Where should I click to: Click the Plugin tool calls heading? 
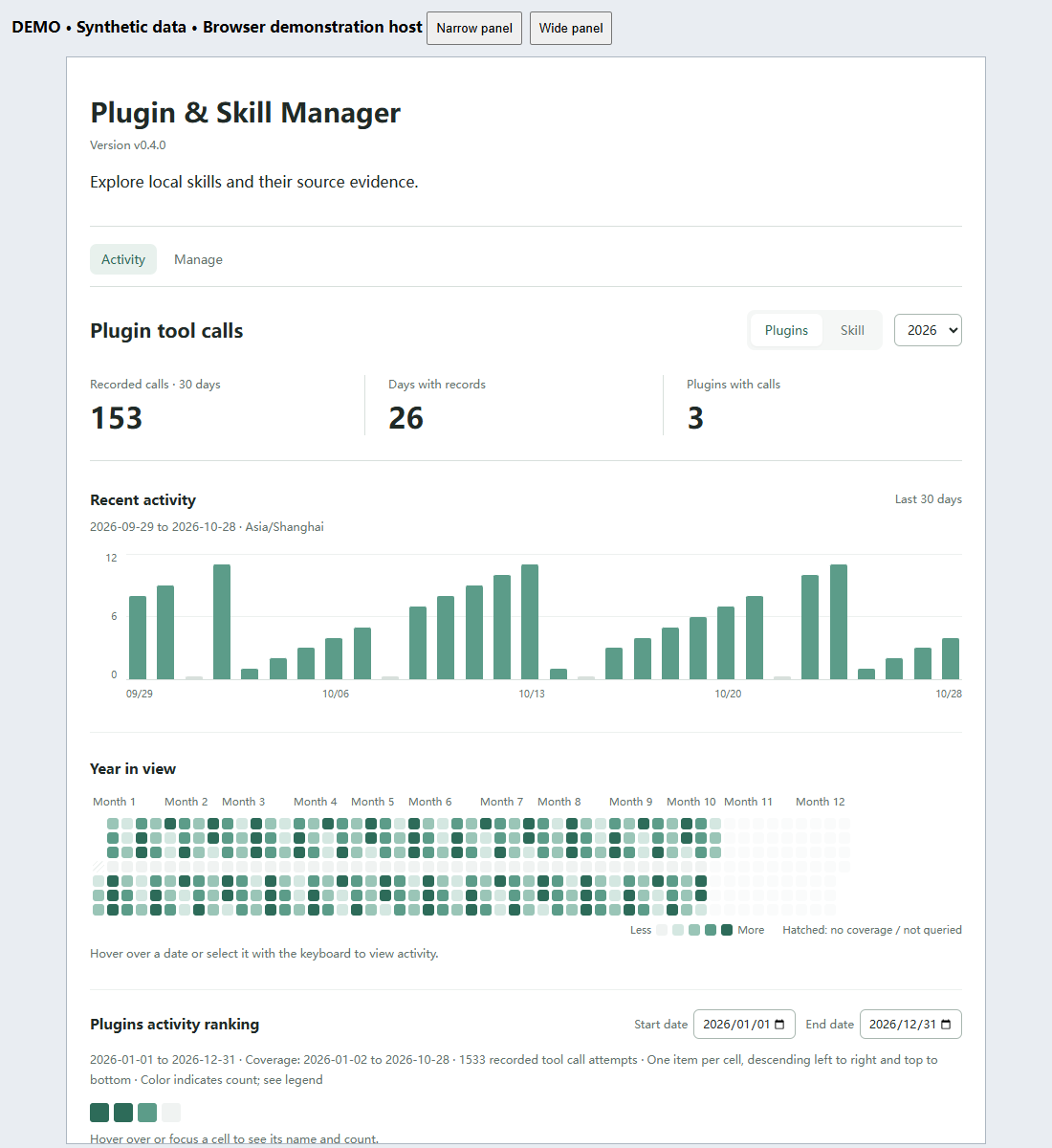(166, 331)
